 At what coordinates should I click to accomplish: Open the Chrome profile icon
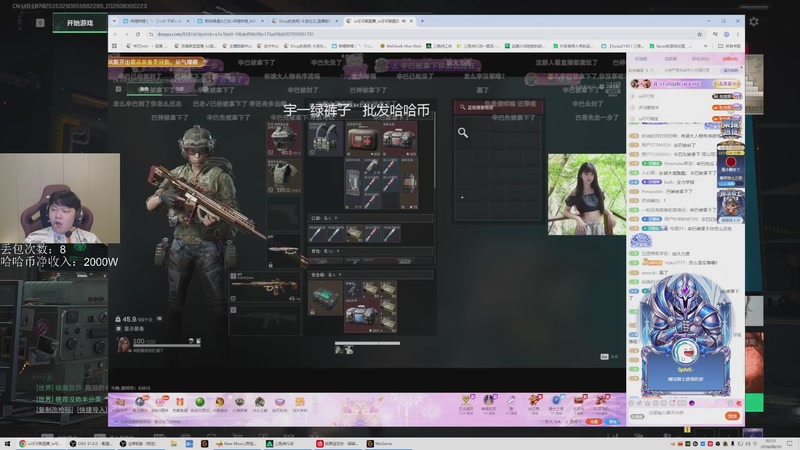click(726, 34)
